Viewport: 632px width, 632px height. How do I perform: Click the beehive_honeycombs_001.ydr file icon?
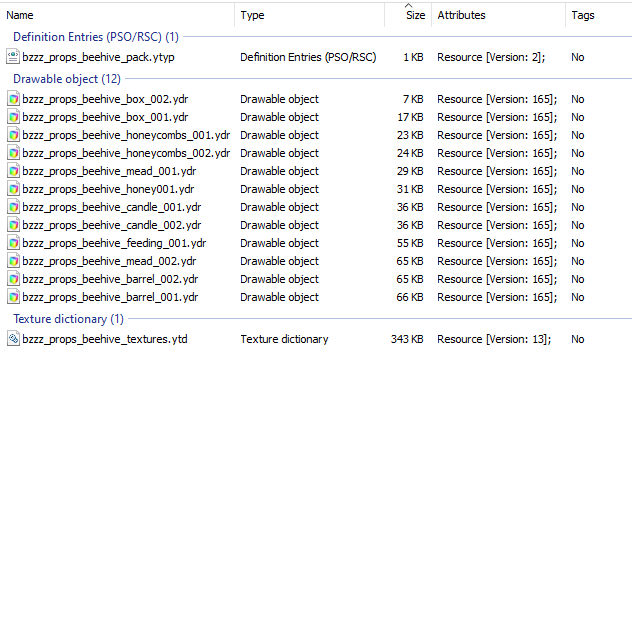click(x=13, y=135)
